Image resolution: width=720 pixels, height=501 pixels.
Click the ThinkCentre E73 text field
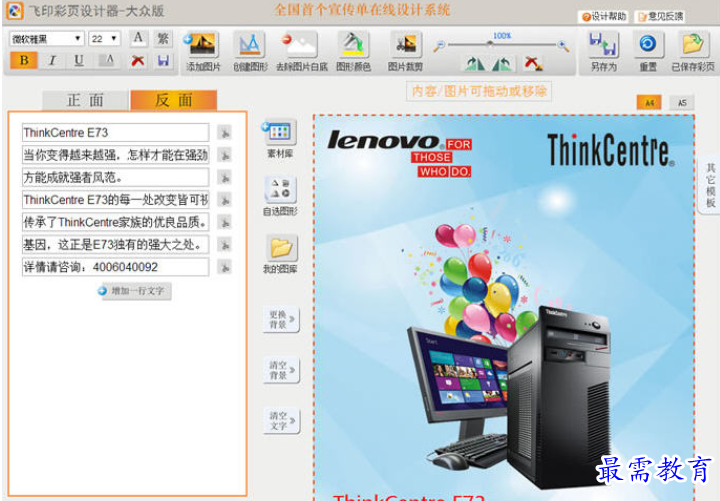pos(116,133)
